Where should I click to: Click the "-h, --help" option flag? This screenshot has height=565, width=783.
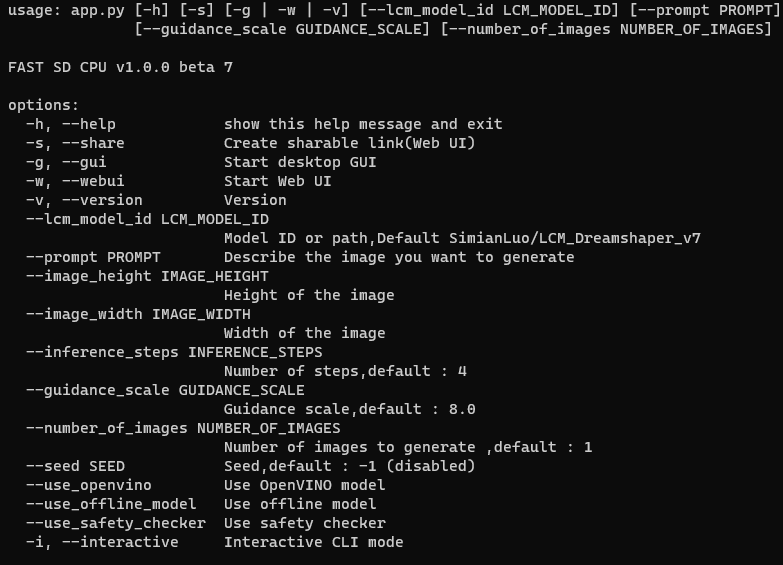[71, 124]
